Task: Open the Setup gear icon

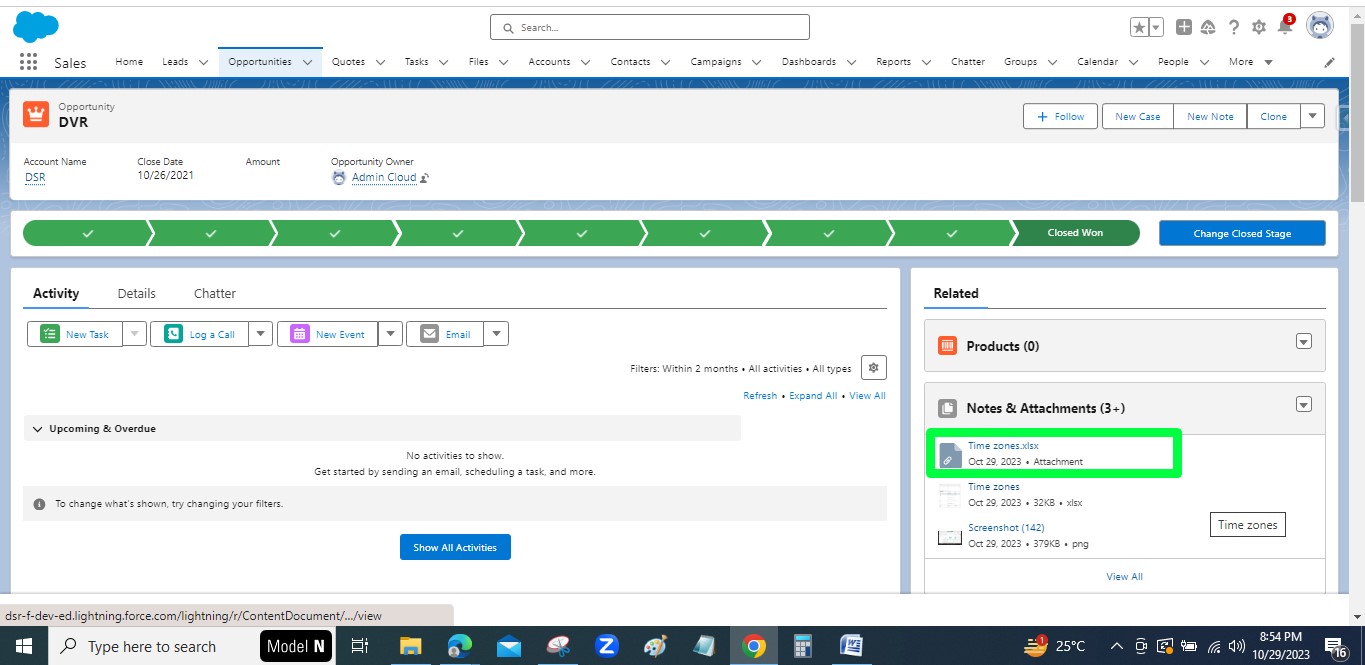Action: point(1259,27)
